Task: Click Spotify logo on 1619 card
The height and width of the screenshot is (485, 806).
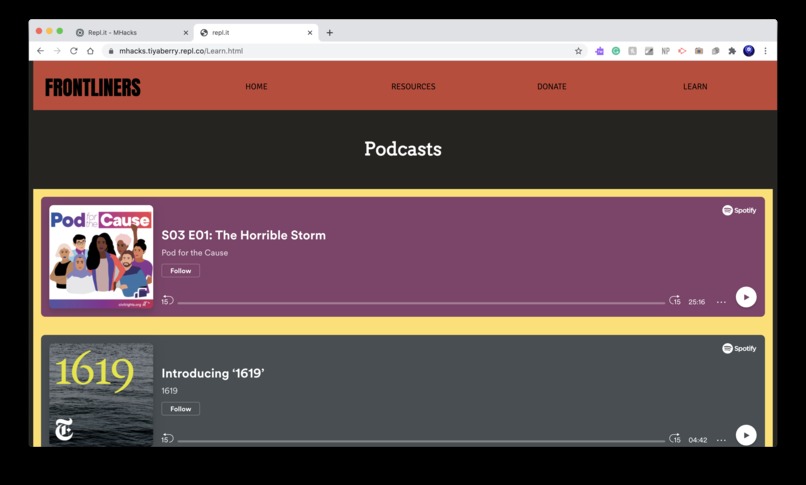Action: [x=739, y=348]
